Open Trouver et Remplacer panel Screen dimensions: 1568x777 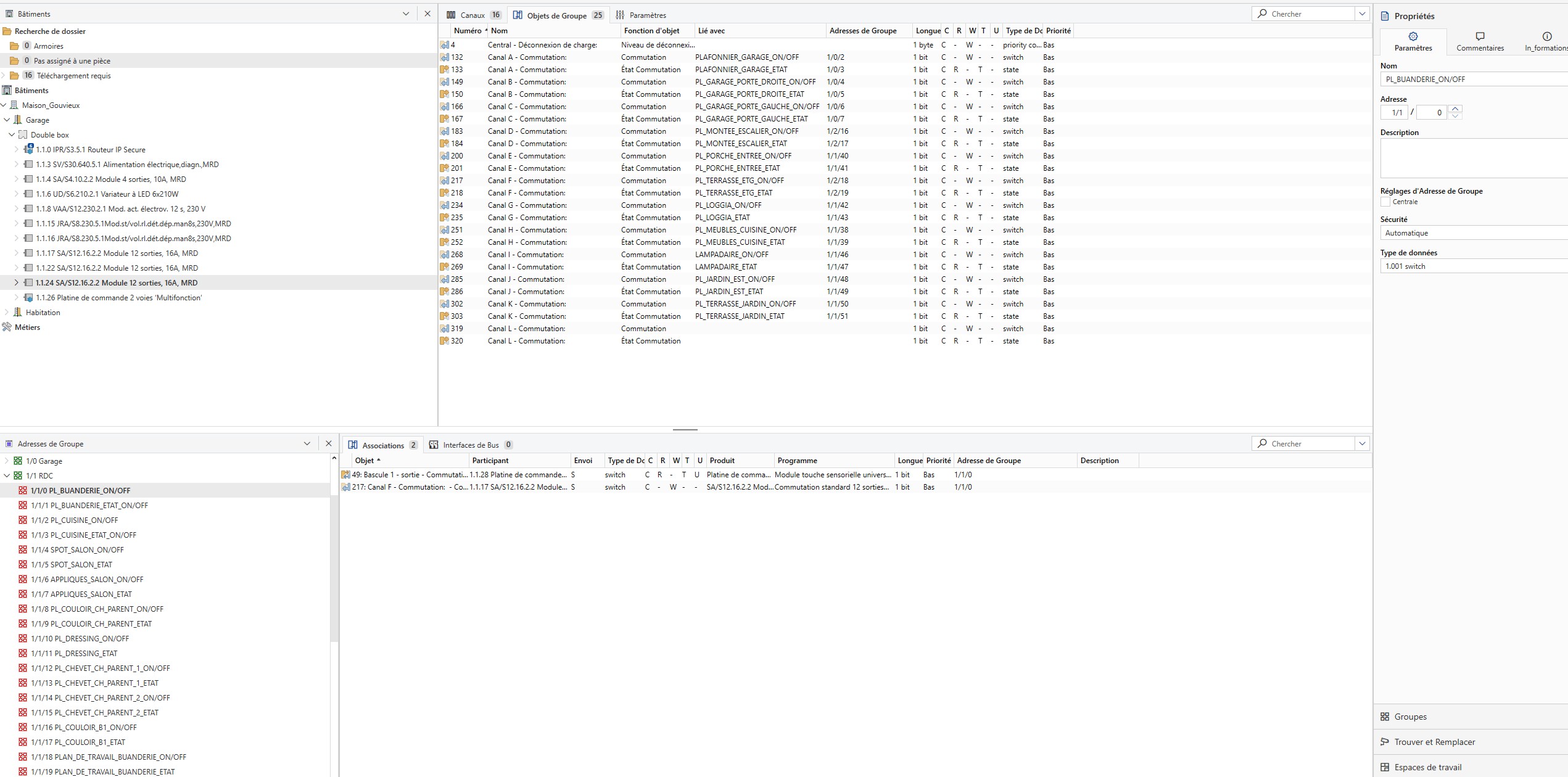1434,742
